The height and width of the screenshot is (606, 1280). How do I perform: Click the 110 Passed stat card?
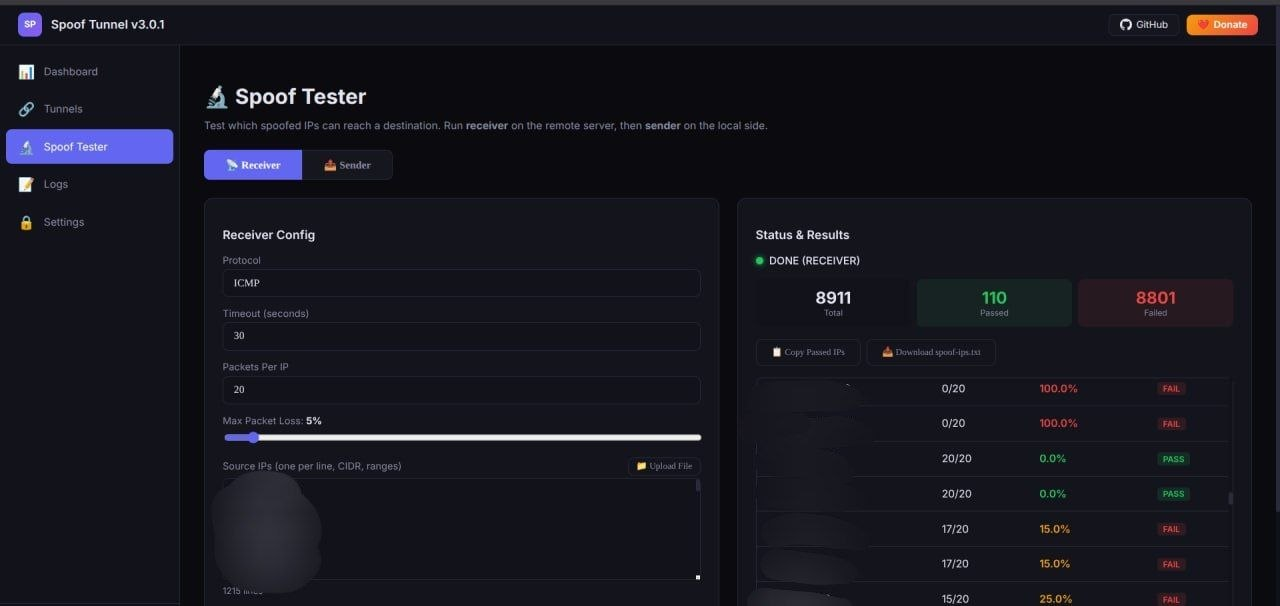click(x=994, y=303)
